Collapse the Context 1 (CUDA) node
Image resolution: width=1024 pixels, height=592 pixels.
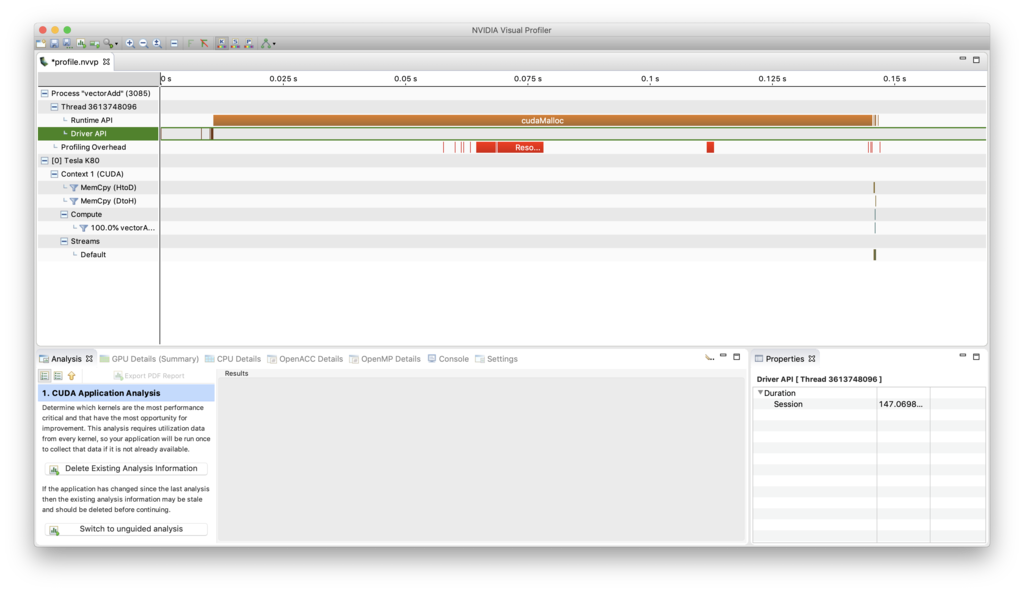pos(54,174)
